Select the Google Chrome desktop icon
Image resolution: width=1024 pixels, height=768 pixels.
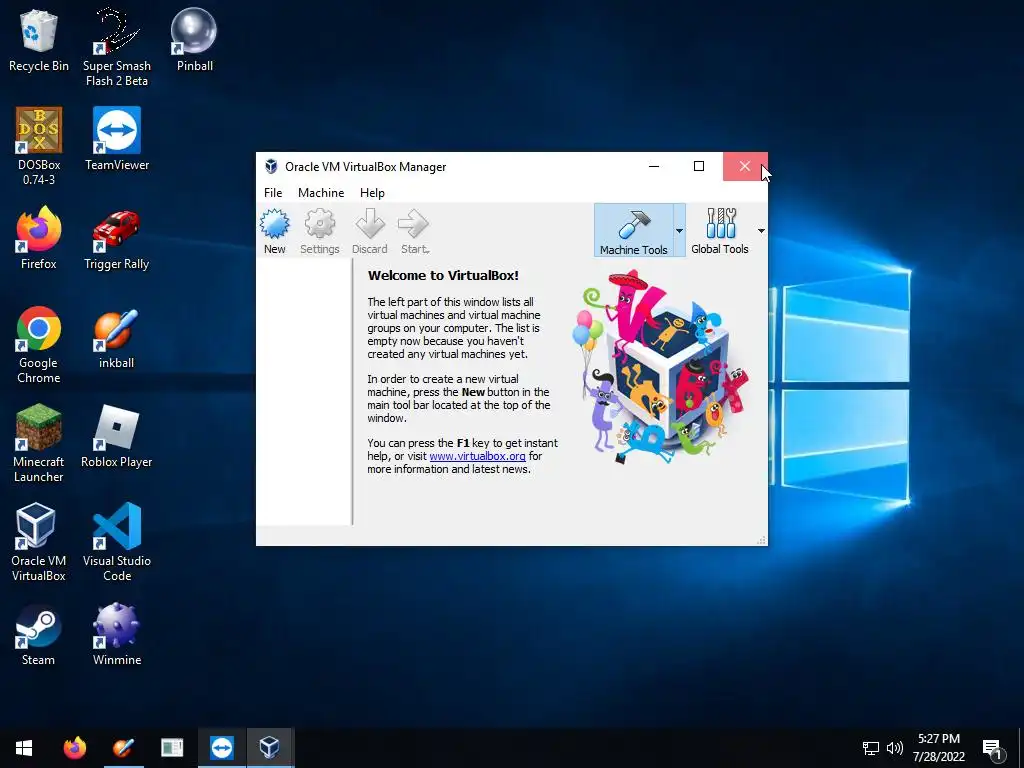tap(39, 345)
